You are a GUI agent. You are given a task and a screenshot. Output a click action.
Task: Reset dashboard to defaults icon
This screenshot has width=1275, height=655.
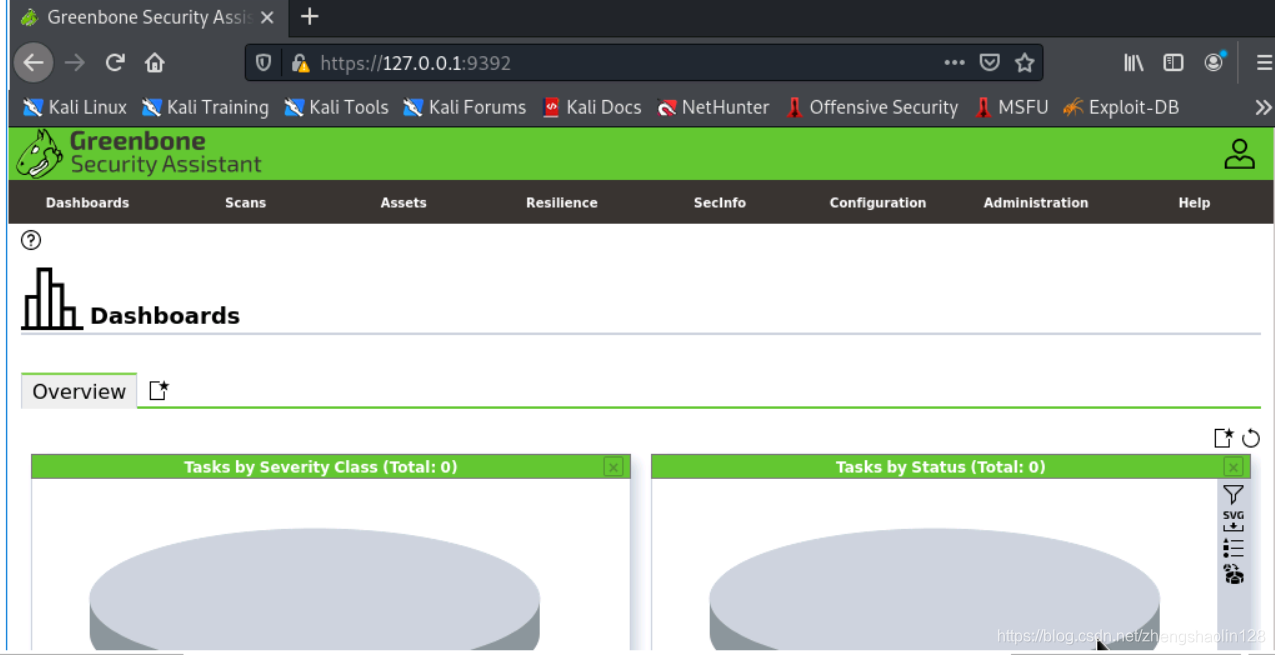coord(1251,438)
